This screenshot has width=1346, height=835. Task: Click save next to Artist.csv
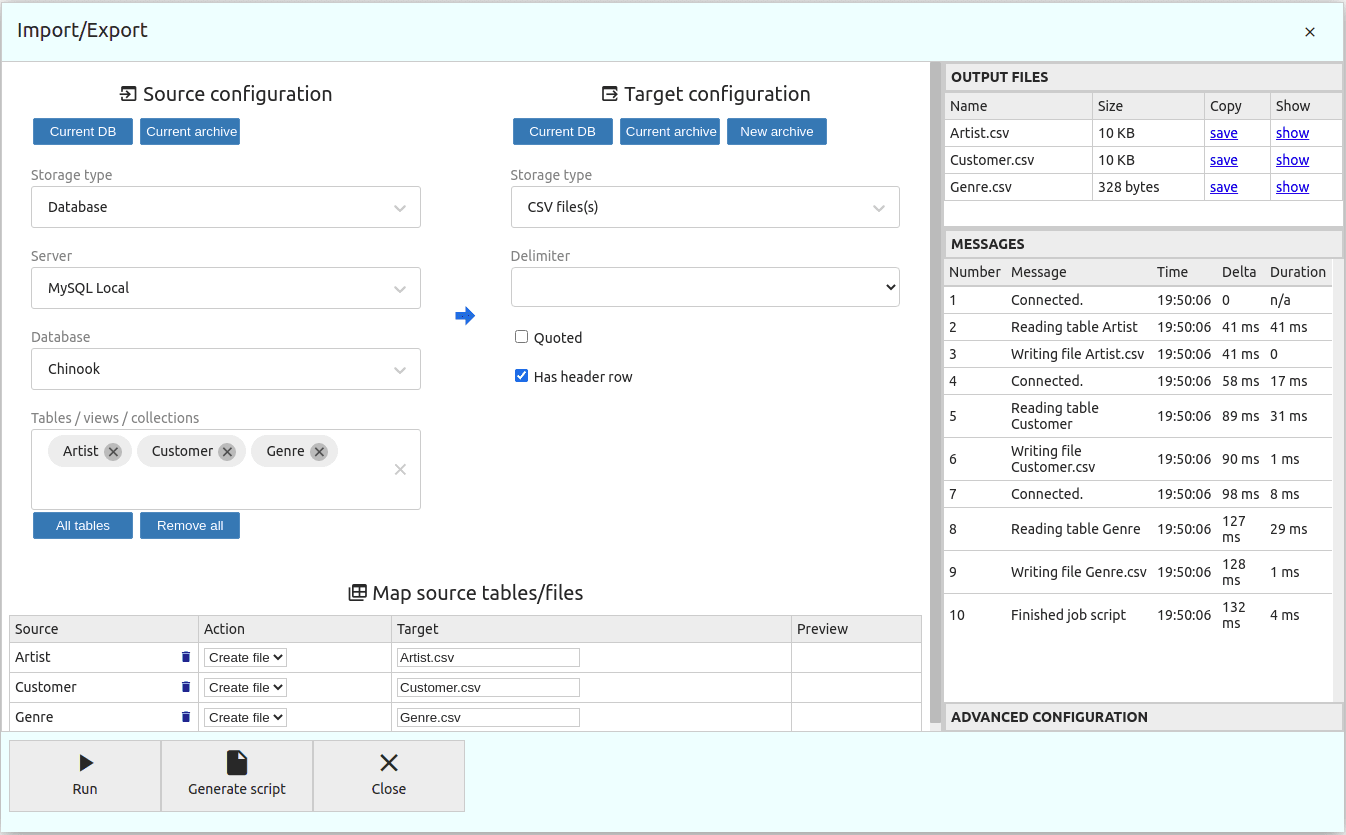(1224, 132)
